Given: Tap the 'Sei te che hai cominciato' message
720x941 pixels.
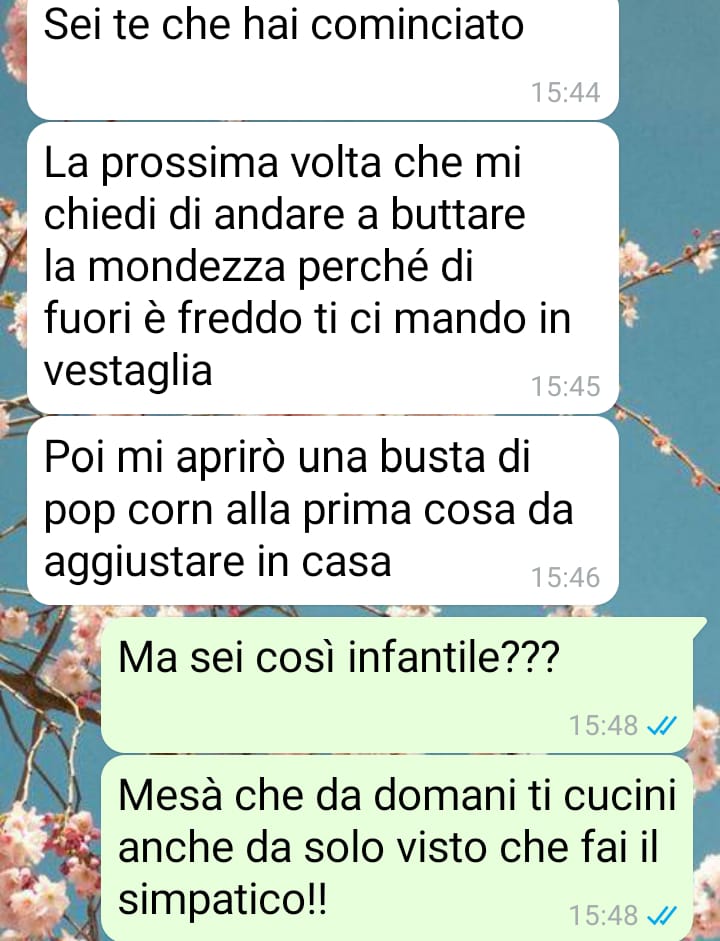Looking at the screenshot, I should pos(323,59).
